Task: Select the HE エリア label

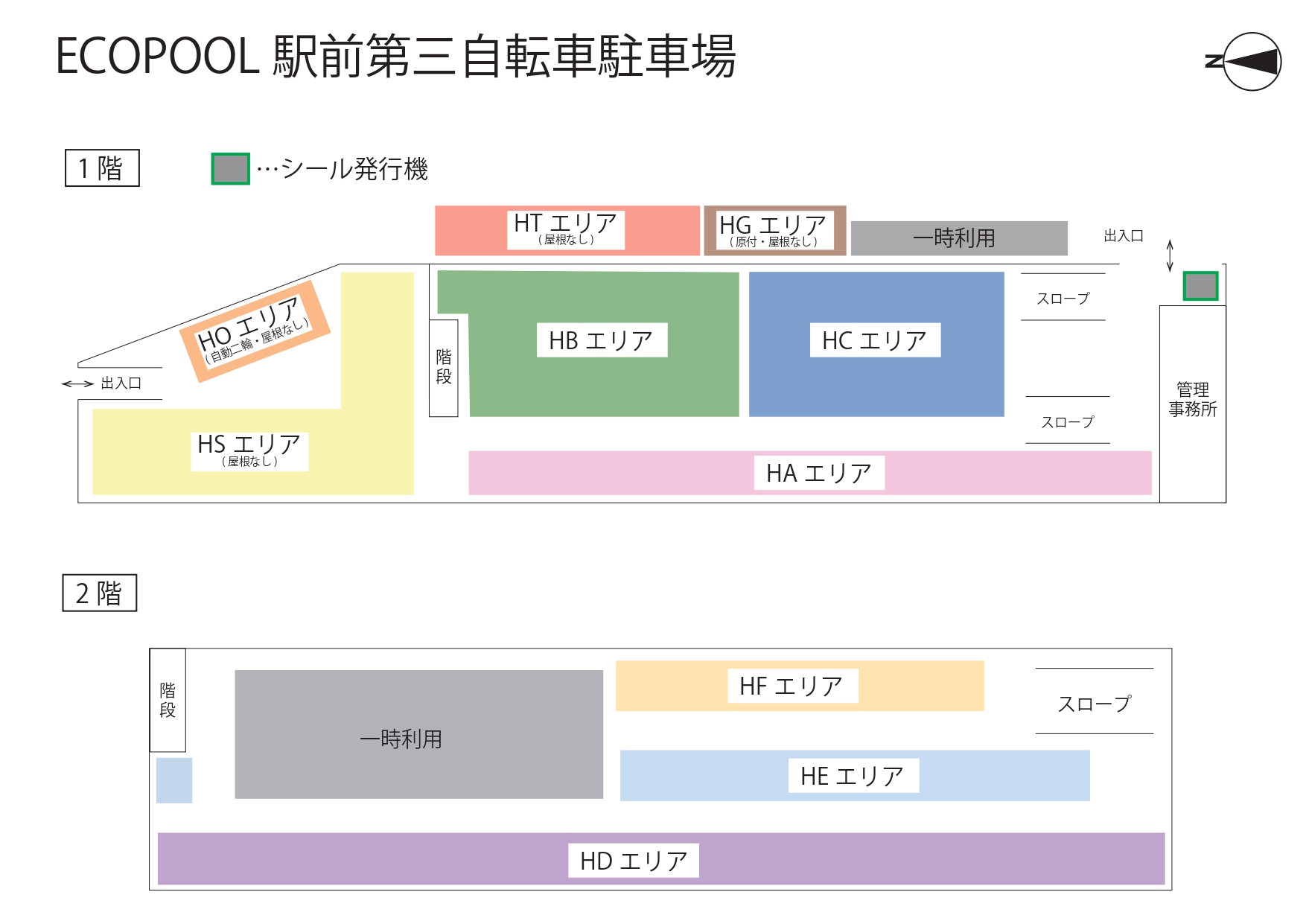Action: [x=853, y=776]
